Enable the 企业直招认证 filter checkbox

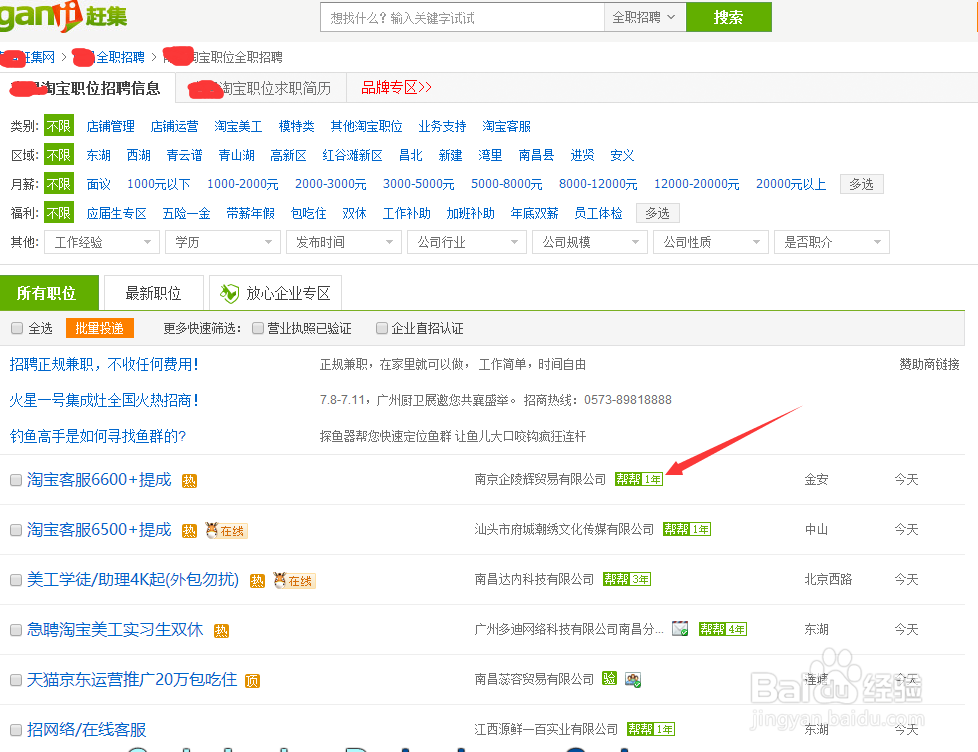382,328
